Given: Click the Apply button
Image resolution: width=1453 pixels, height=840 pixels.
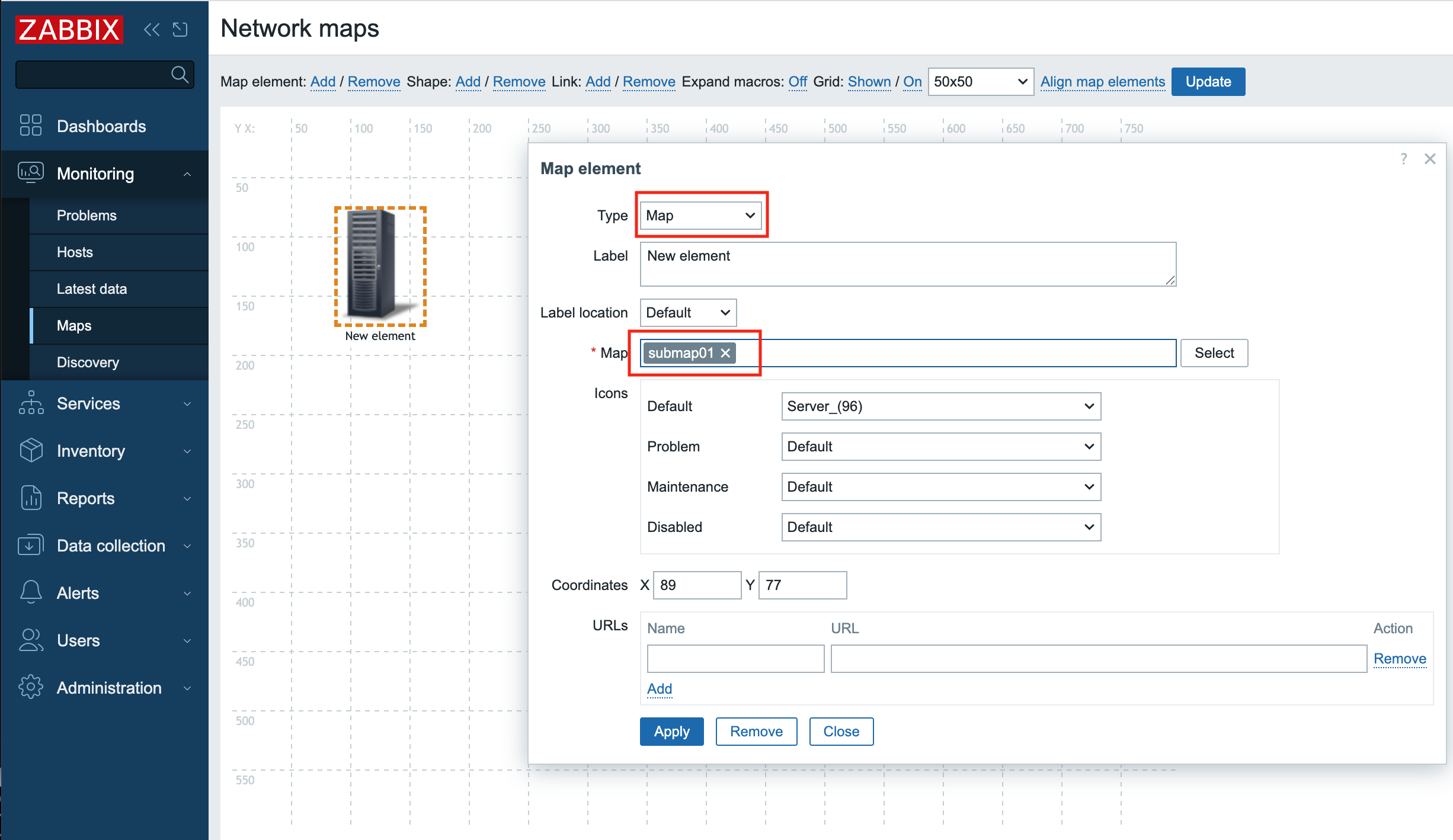Looking at the screenshot, I should tap(672, 732).
